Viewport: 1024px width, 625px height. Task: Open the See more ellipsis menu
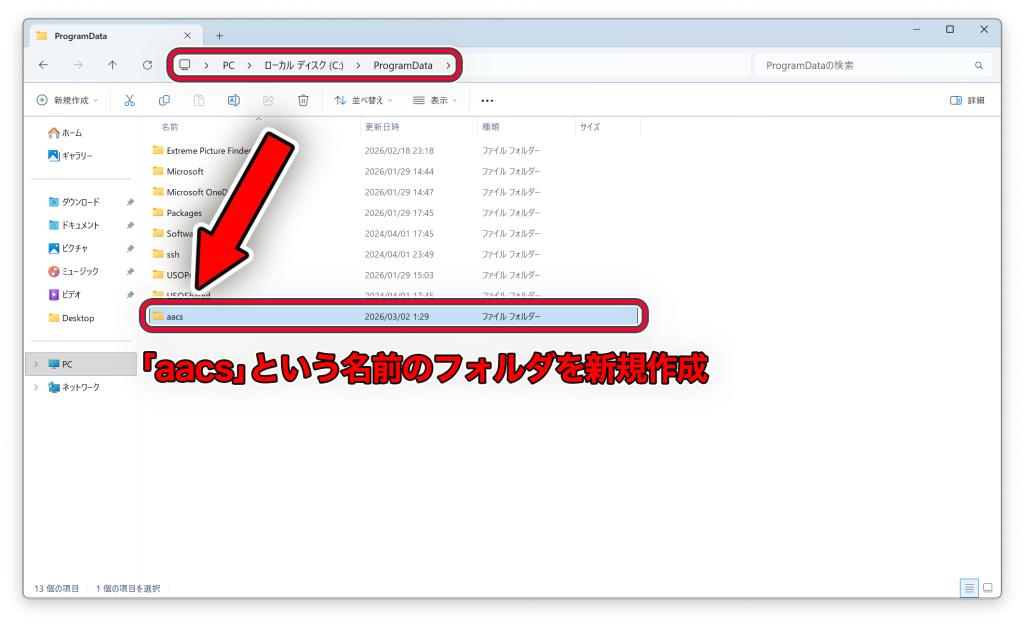(x=487, y=100)
